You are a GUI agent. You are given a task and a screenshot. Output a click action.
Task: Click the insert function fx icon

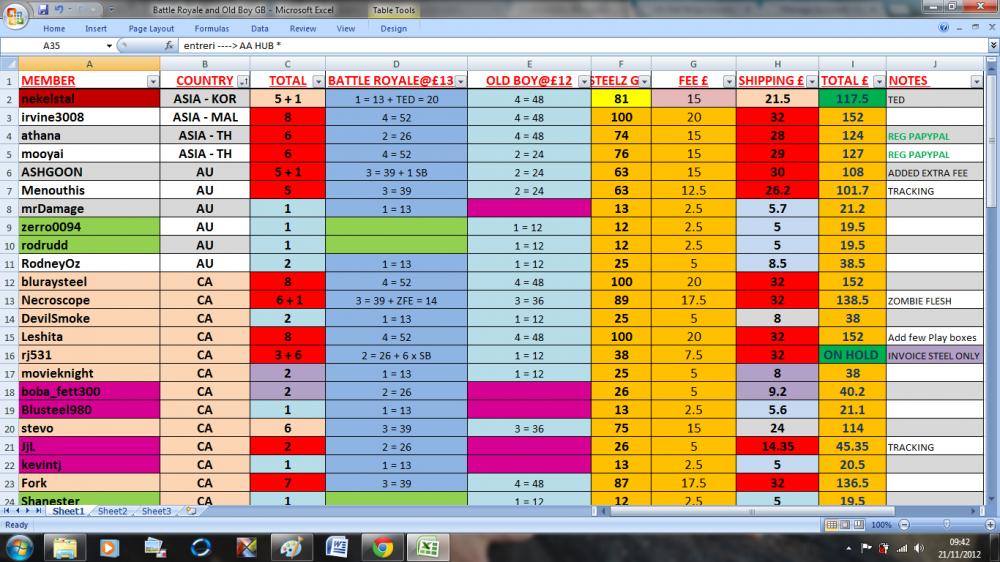pos(168,45)
